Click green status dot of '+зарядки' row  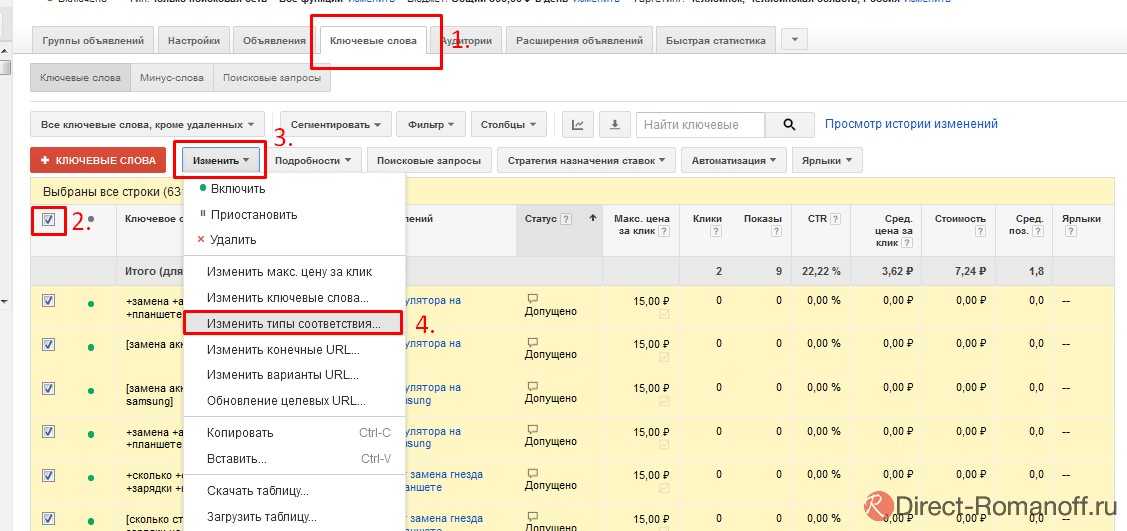coord(91,478)
